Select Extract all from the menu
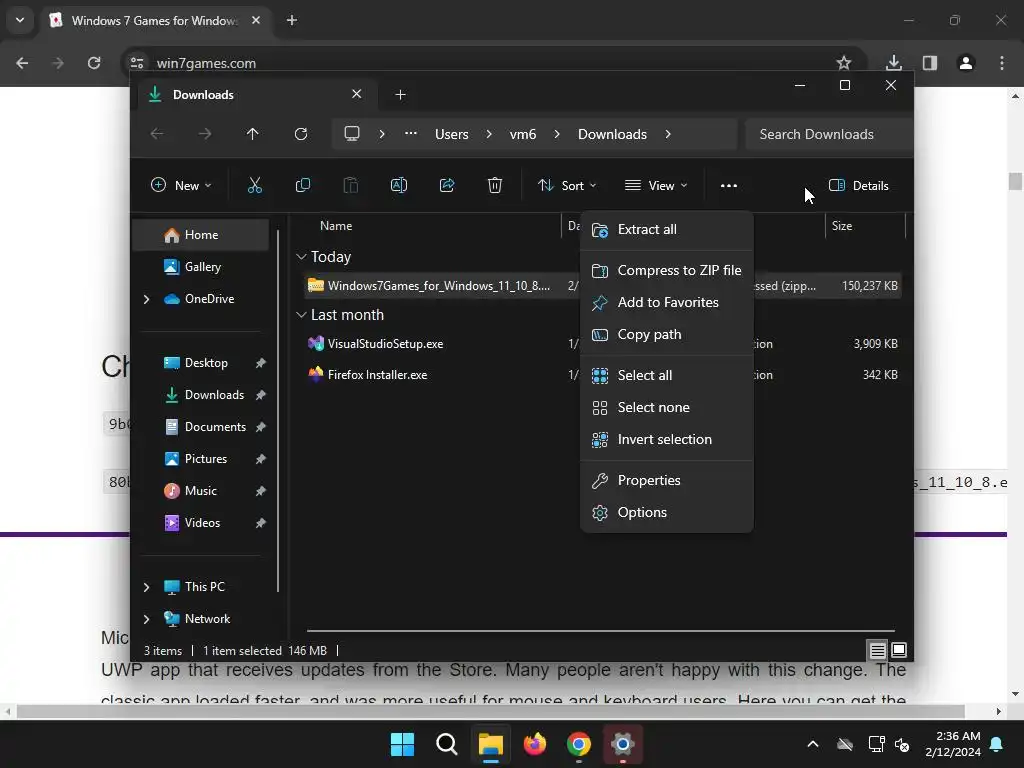This screenshot has width=1024, height=768. point(666,229)
